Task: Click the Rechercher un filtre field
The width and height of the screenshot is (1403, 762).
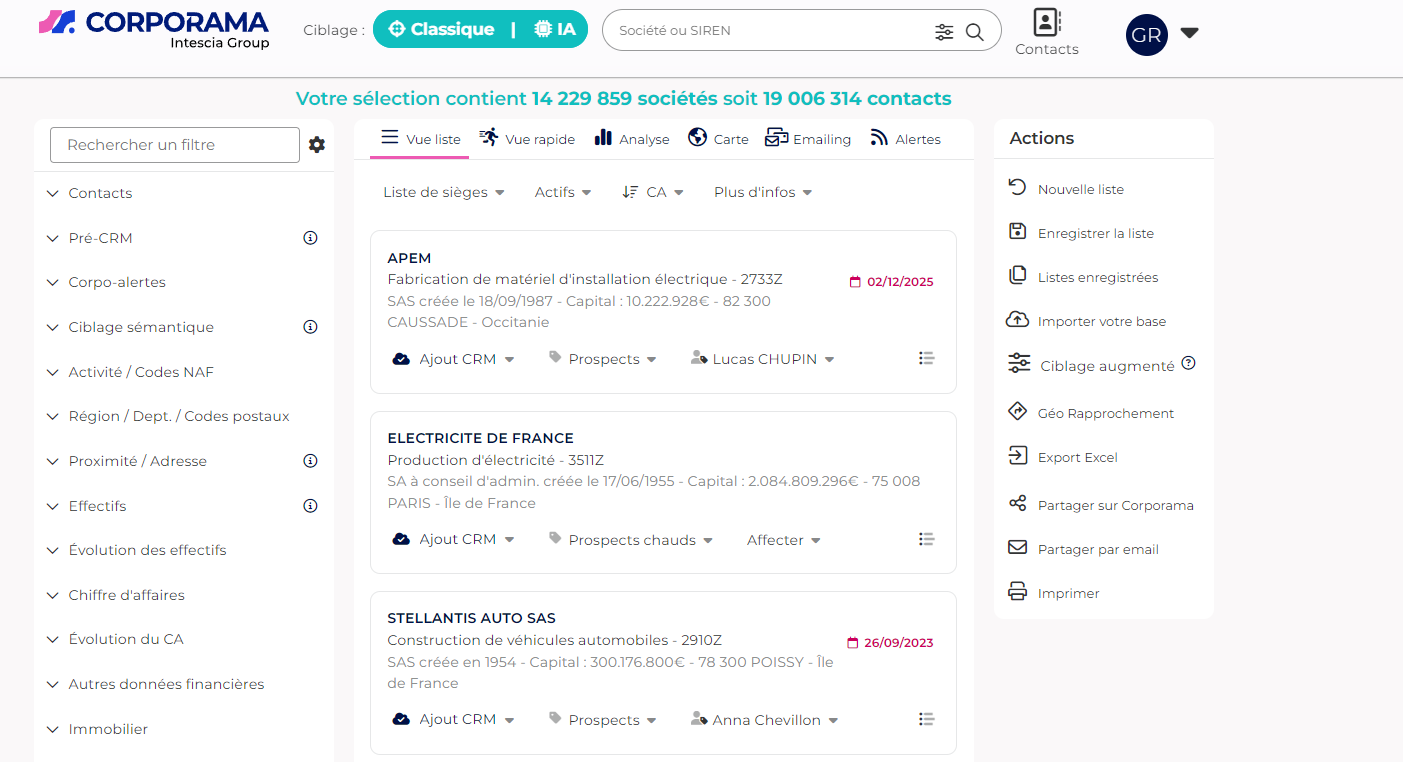Action: point(175,145)
